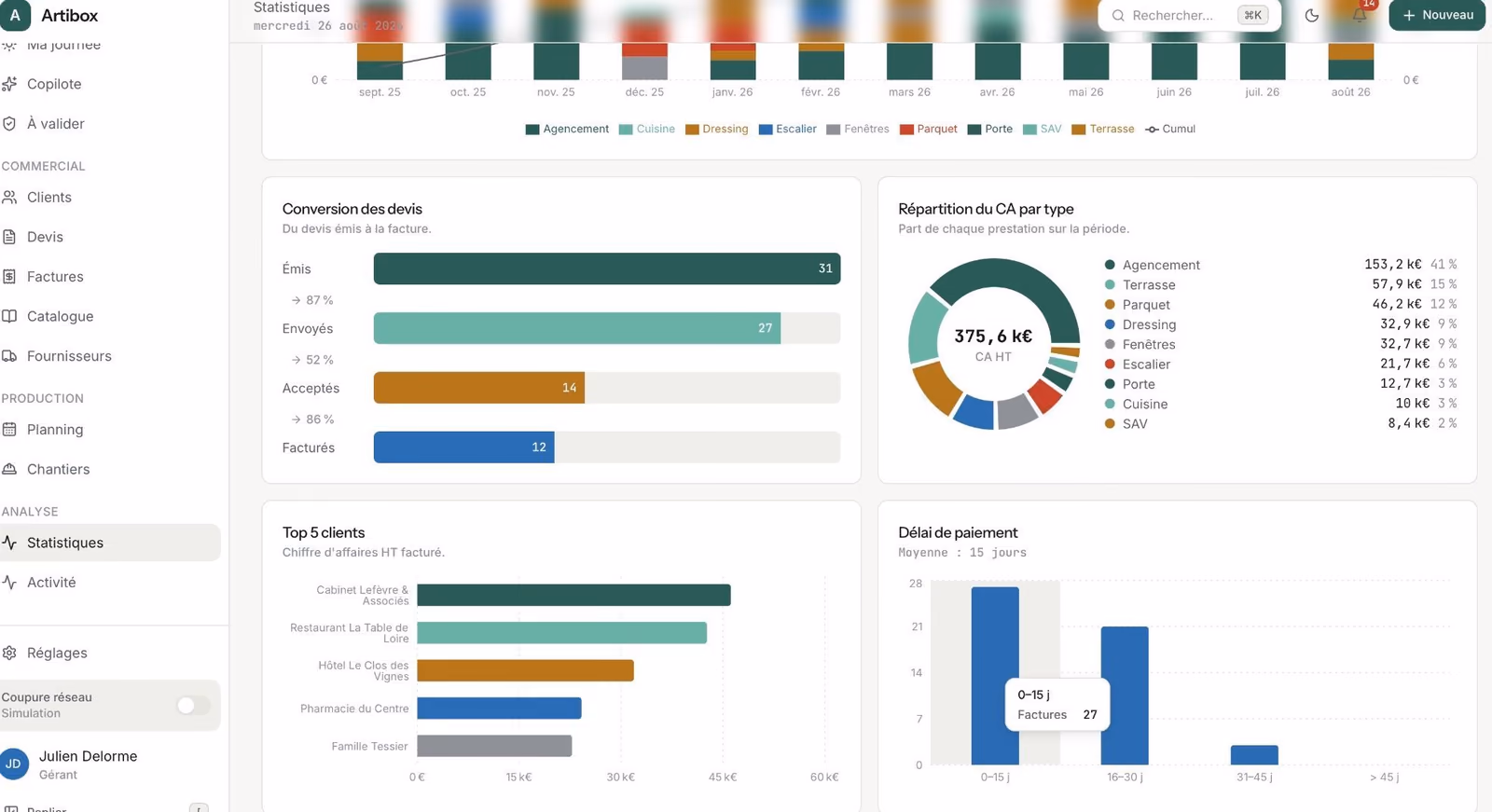Click the 16–30 j payment delay bar
The width and height of the screenshot is (1492, 812).
pyautogui.click(x=1125, y=695)
